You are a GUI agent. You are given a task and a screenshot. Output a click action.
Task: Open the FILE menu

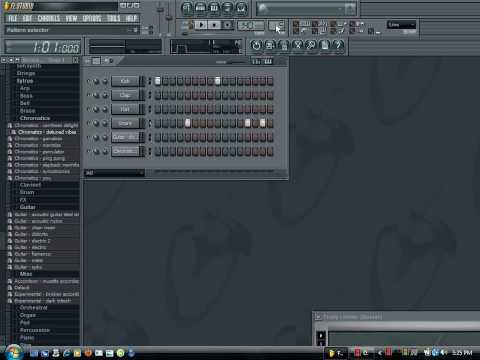12,18
